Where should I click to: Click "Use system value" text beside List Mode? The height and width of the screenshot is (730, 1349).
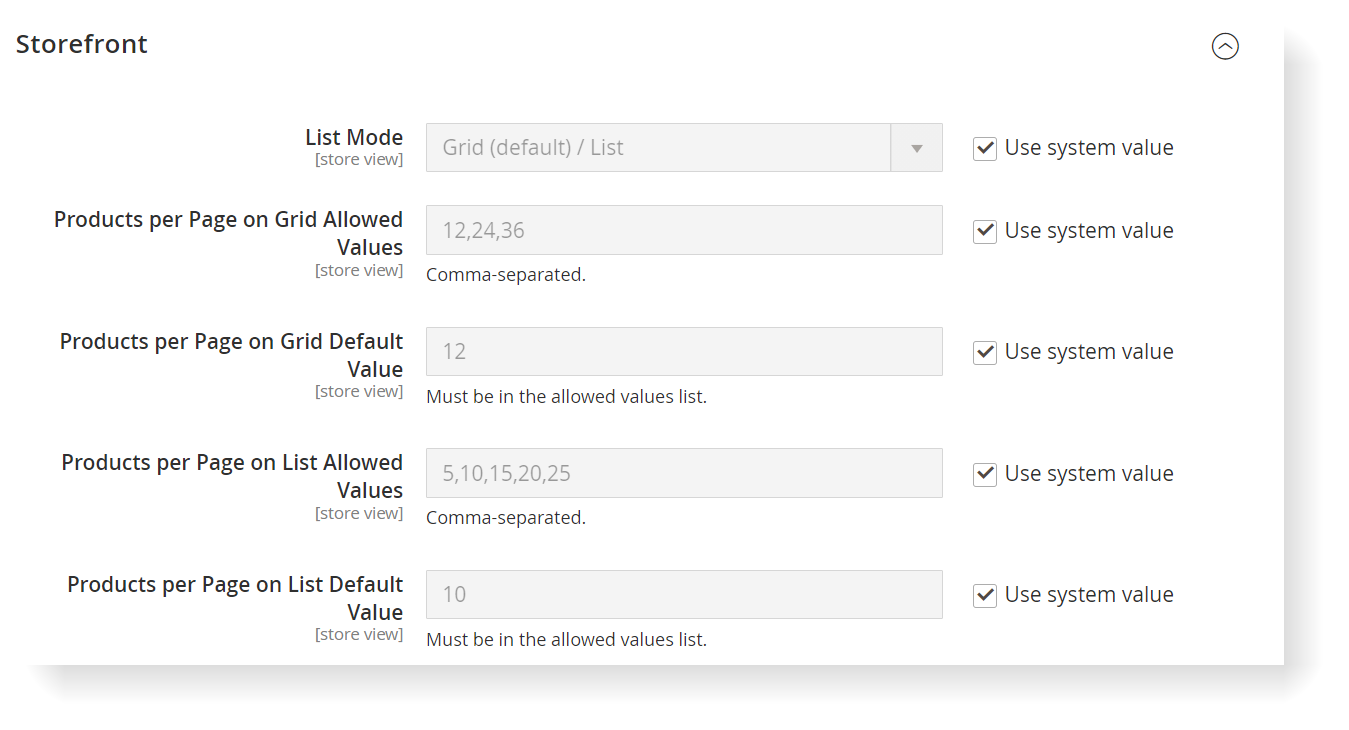point(1088,148)
